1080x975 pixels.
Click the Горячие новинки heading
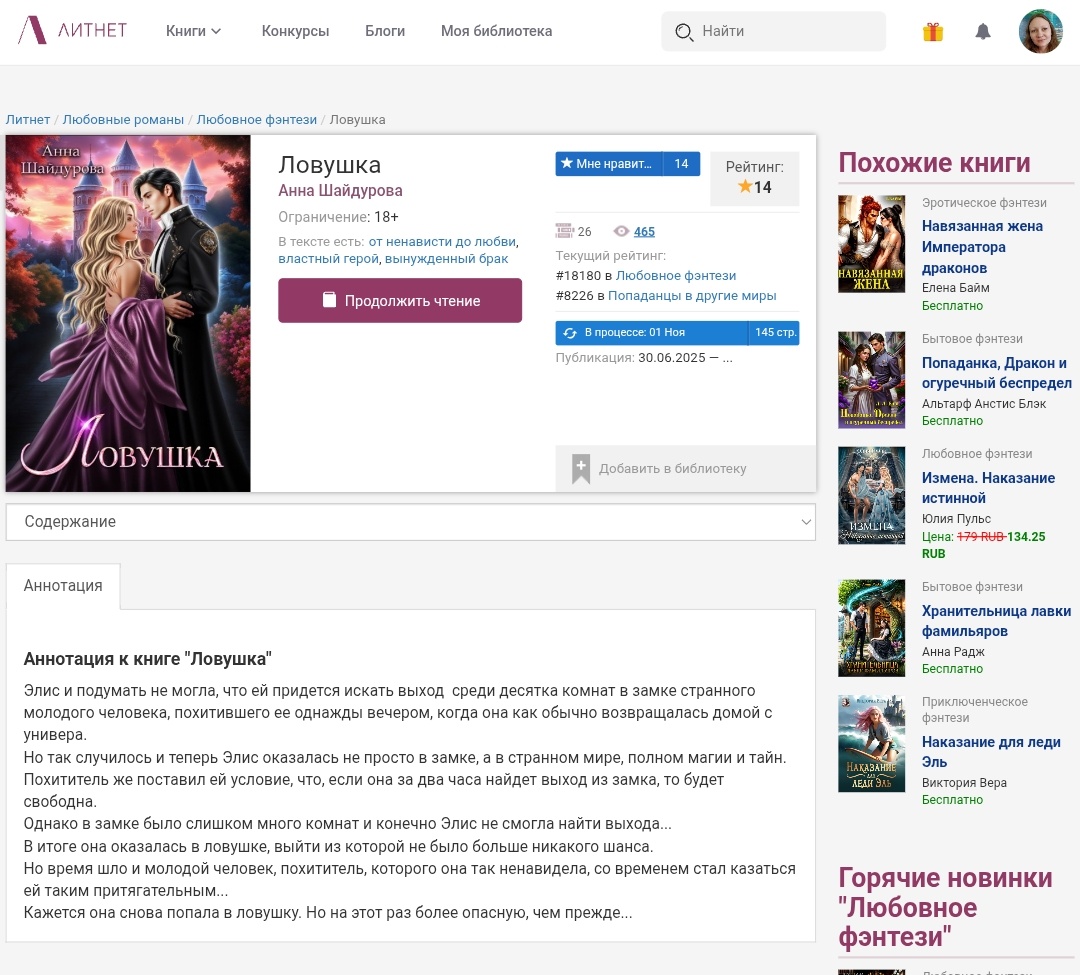click(945, 907)
